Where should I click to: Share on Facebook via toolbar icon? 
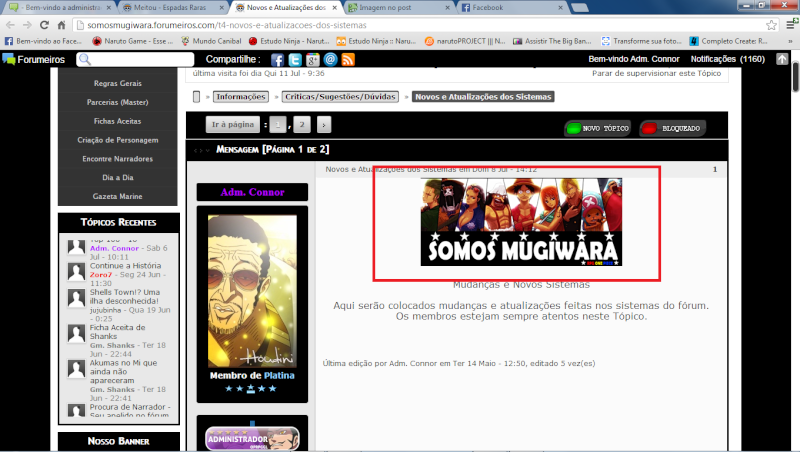pyautogui.click(x=277, y=60)
